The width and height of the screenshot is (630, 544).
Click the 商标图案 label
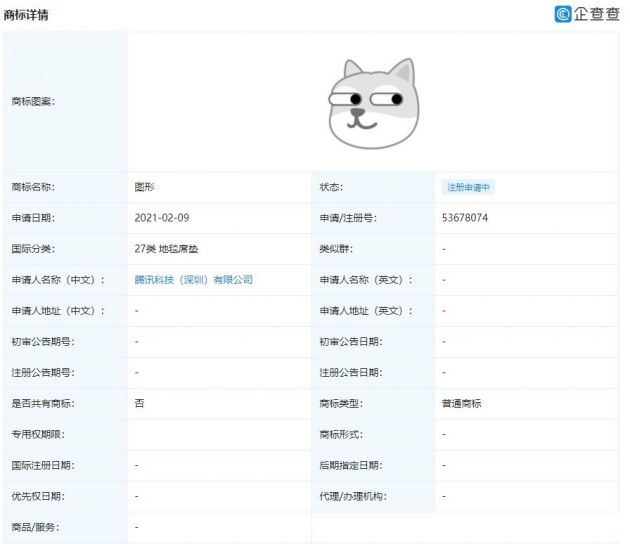point(33,102)
